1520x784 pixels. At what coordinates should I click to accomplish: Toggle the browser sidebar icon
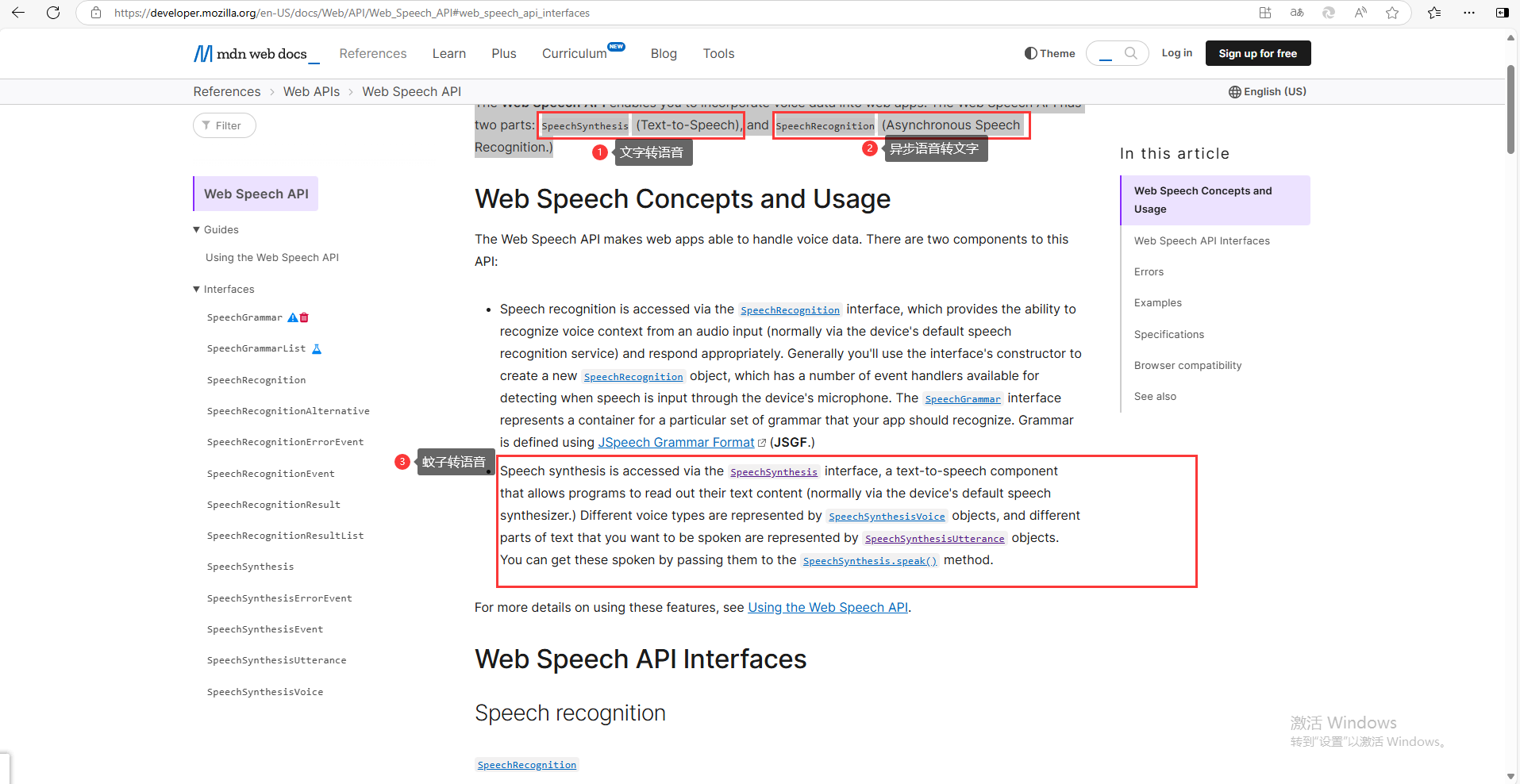[1503, 13]
